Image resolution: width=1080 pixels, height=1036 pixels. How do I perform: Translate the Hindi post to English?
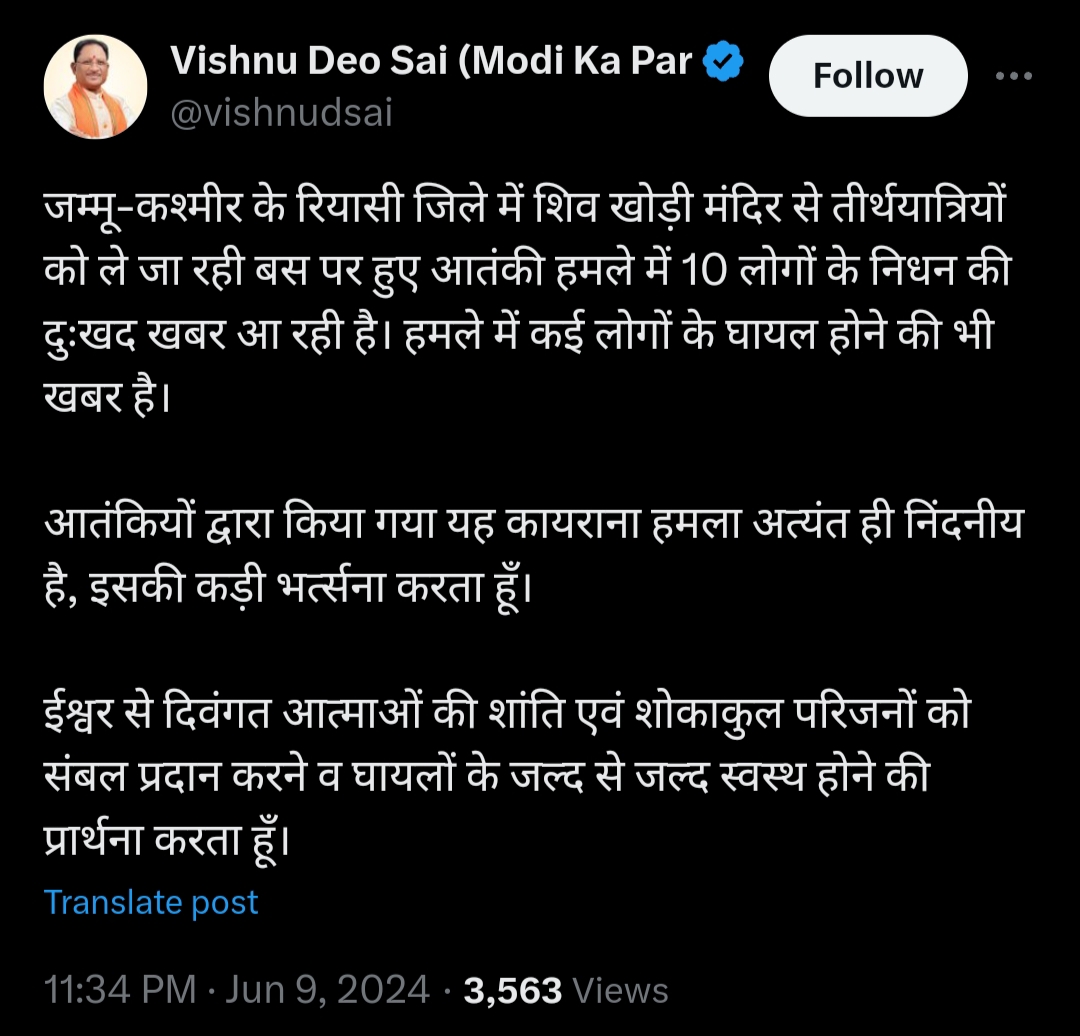150,902
